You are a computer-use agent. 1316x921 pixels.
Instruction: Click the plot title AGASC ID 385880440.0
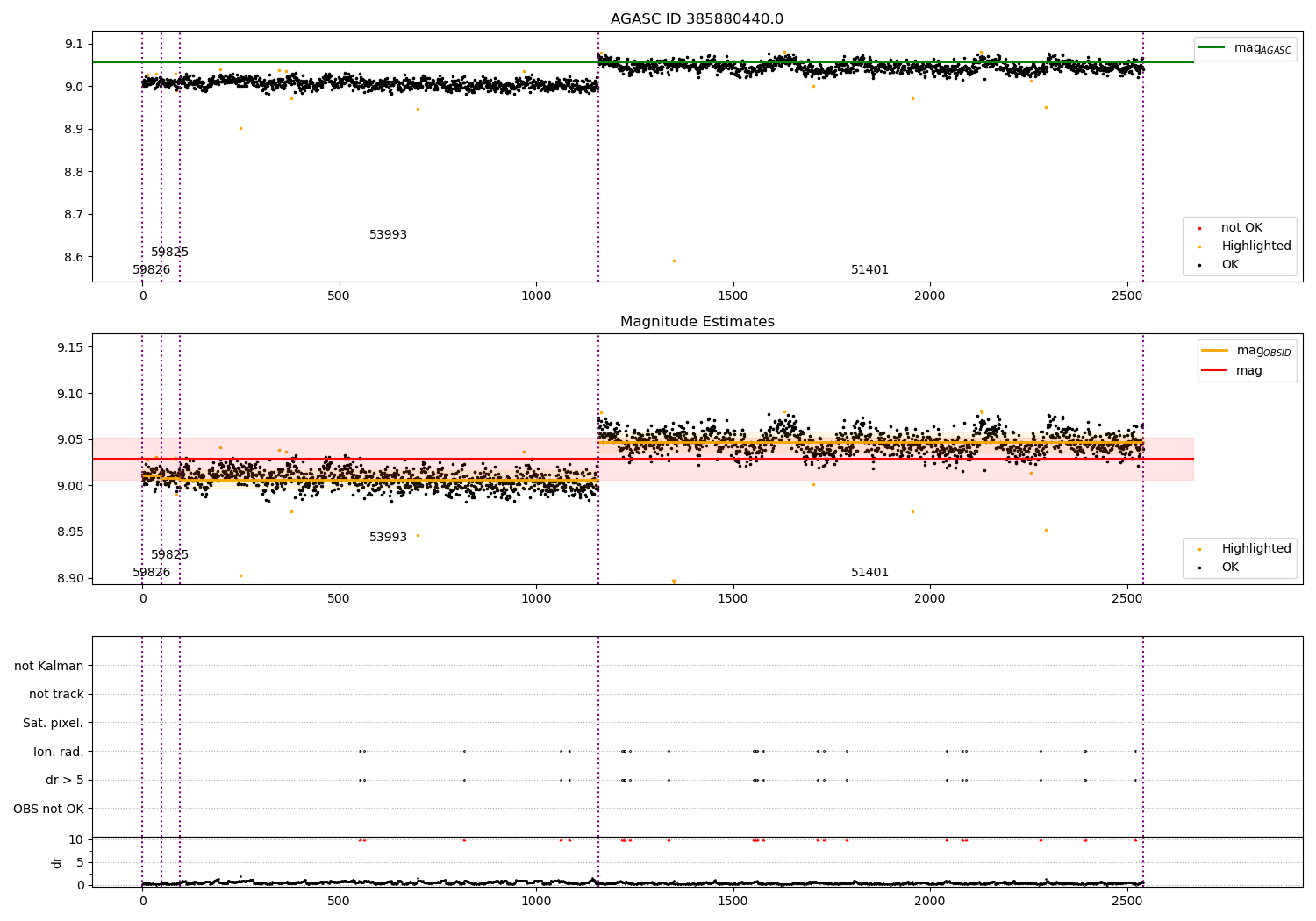tap(697, 19)
